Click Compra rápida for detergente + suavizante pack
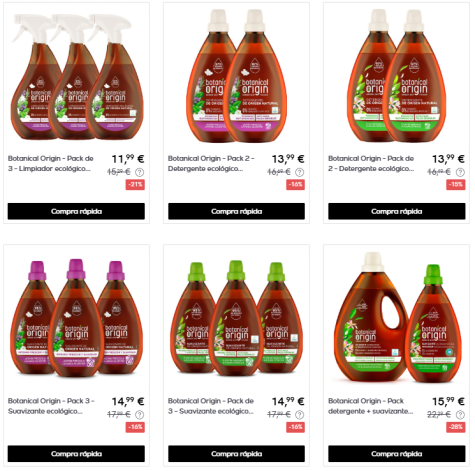This screenshot has height=471, width=475. coord(397,454)
